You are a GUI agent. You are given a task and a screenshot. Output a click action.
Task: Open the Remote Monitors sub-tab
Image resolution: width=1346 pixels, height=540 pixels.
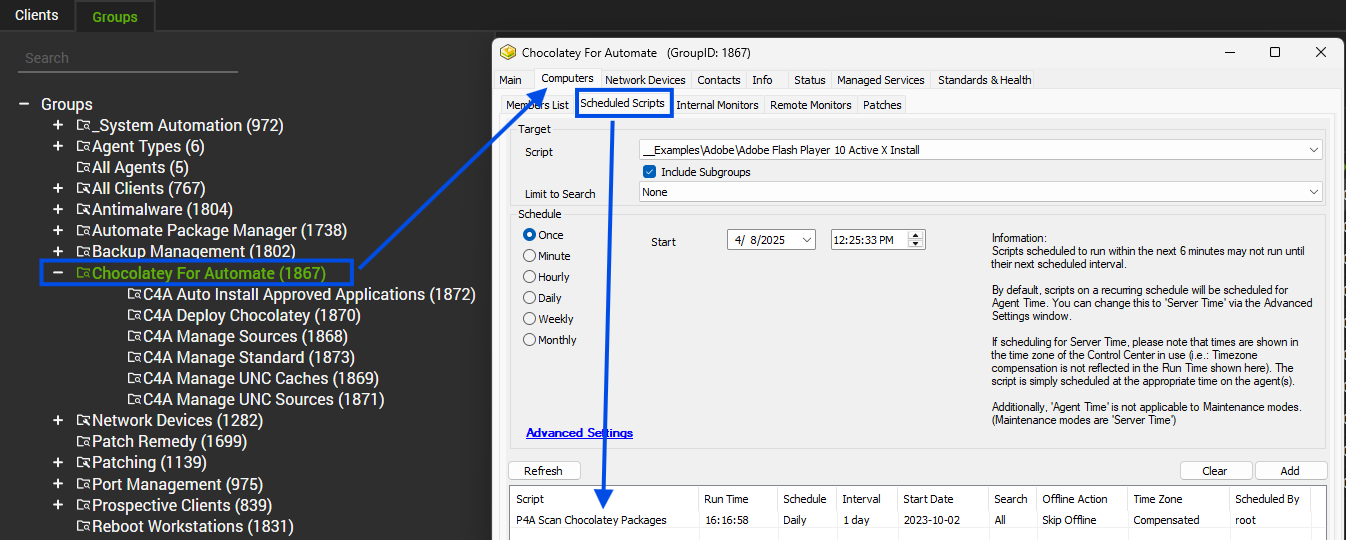tap(811, 105)
